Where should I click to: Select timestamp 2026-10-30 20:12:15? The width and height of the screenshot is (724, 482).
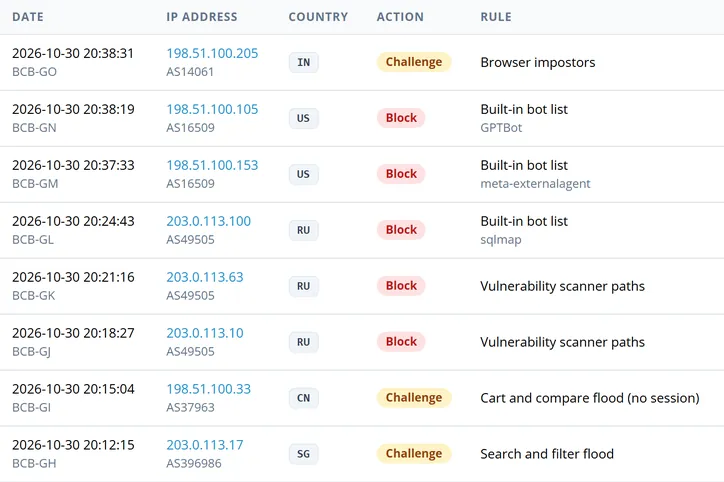tap(73, 445)
